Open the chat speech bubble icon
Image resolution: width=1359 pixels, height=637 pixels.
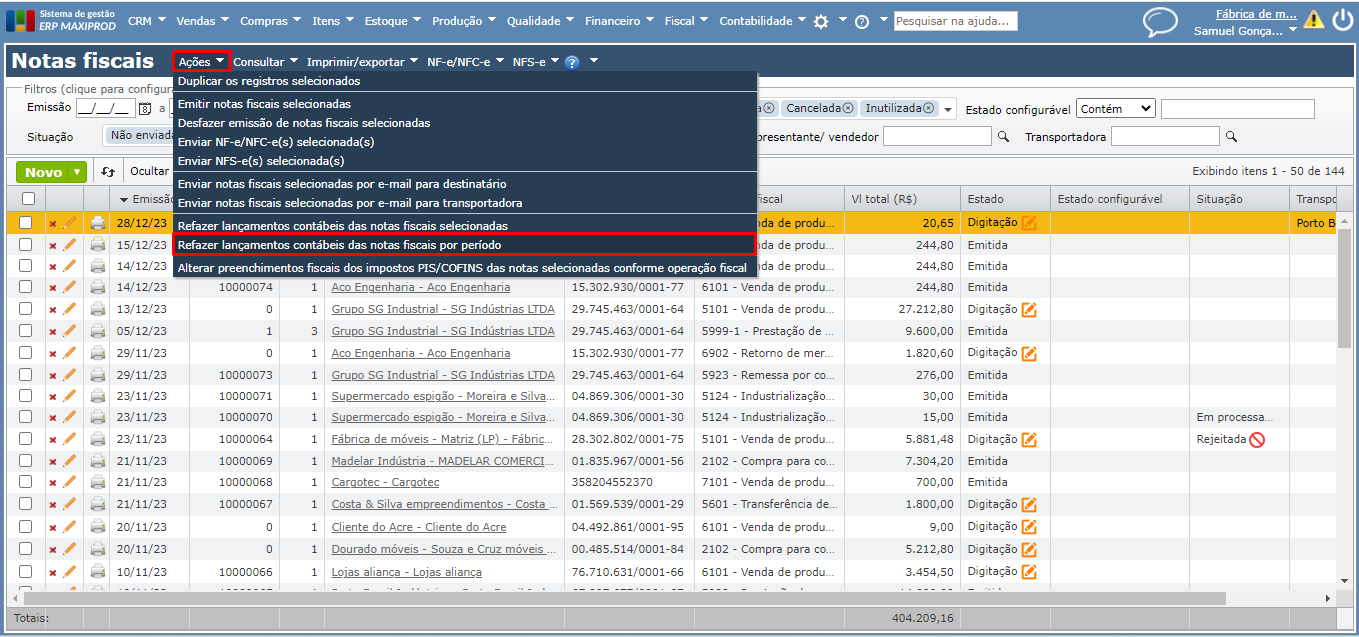coord(1160,22)
